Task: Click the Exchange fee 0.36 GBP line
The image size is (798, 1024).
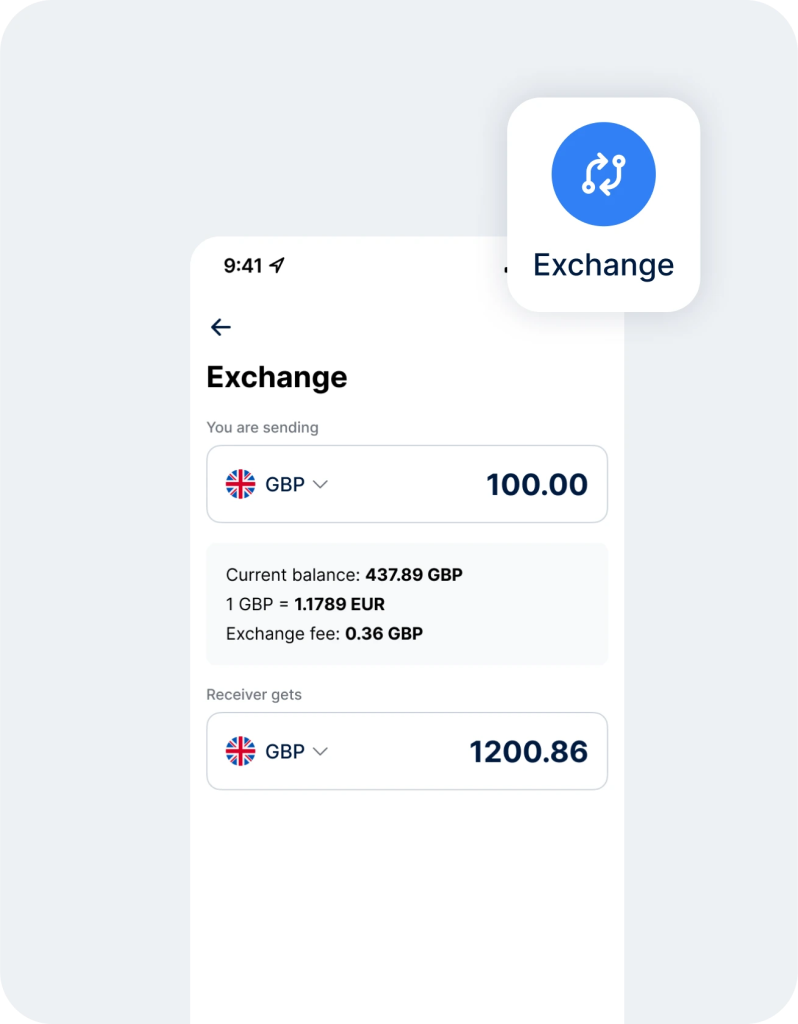Action: pos(324,633)
